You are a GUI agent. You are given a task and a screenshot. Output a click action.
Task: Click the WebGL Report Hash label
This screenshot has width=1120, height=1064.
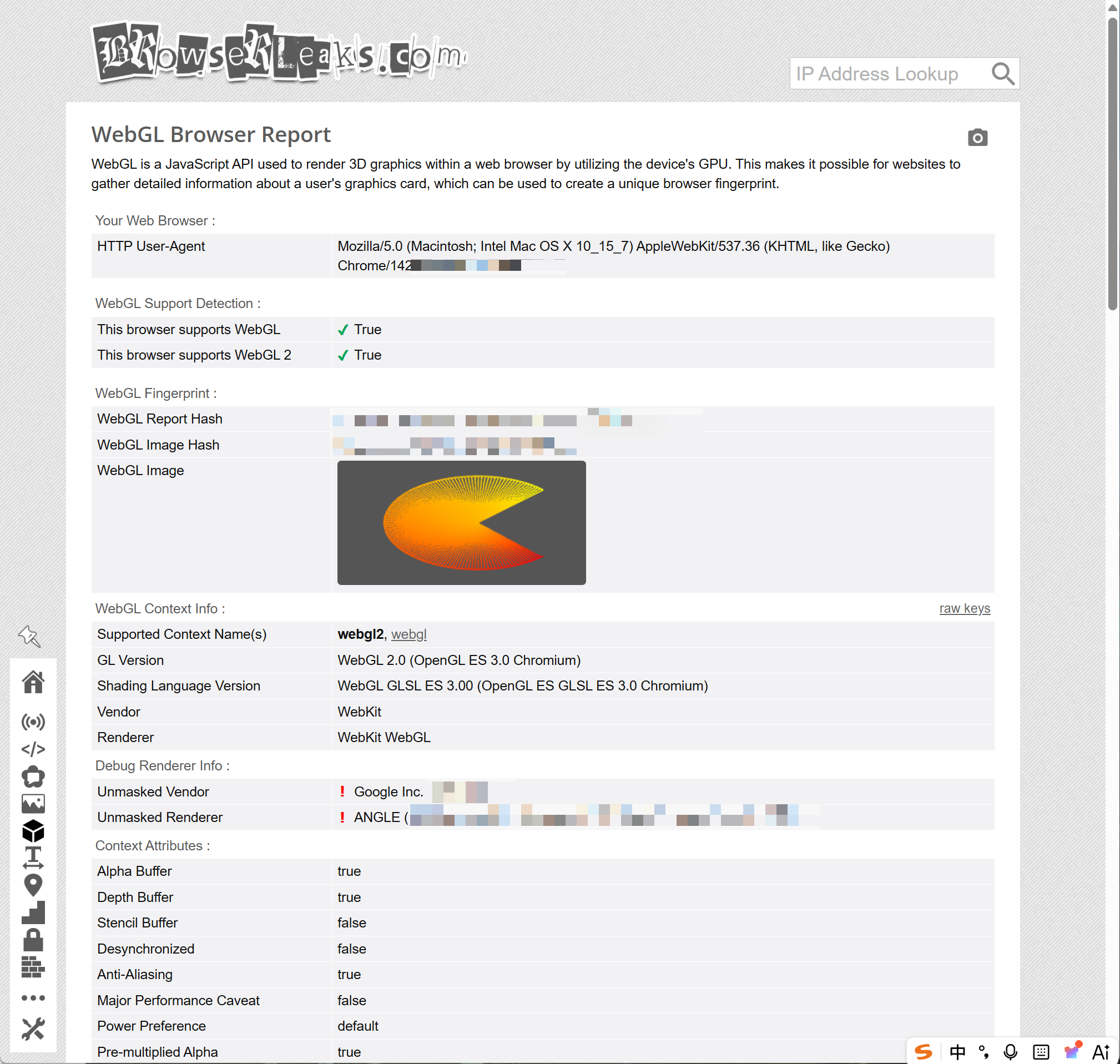(x=159, y=418)
